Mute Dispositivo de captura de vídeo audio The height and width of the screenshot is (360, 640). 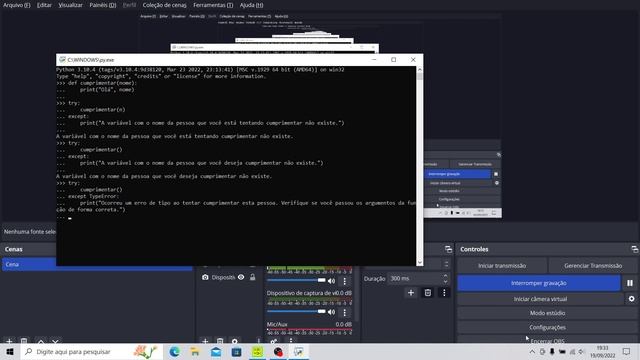click(331, 312)
